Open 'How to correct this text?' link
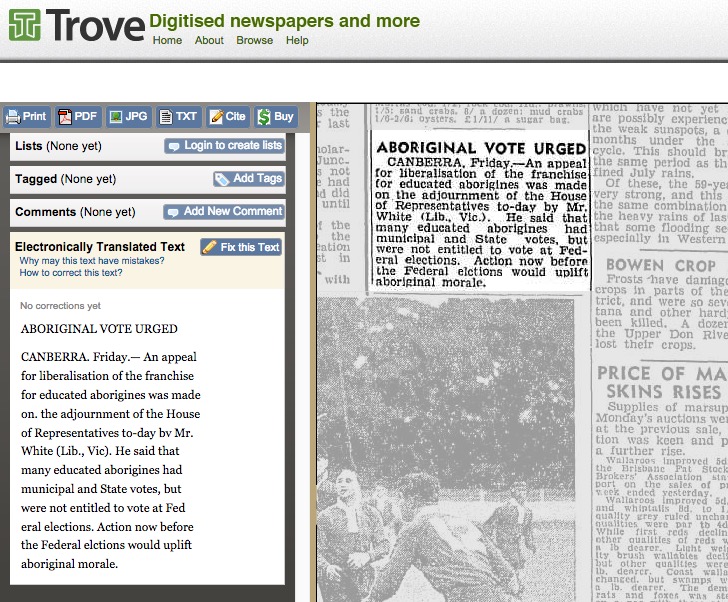 71,273
